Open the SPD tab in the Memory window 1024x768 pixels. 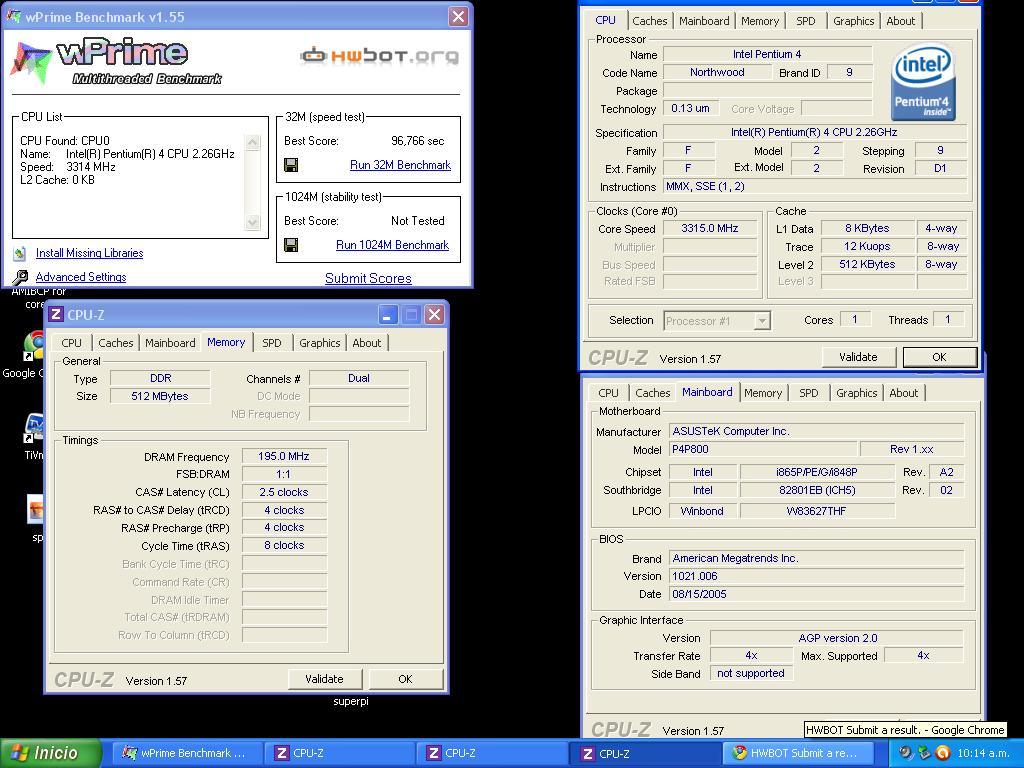pyautogui.click(x=272, y=343)
